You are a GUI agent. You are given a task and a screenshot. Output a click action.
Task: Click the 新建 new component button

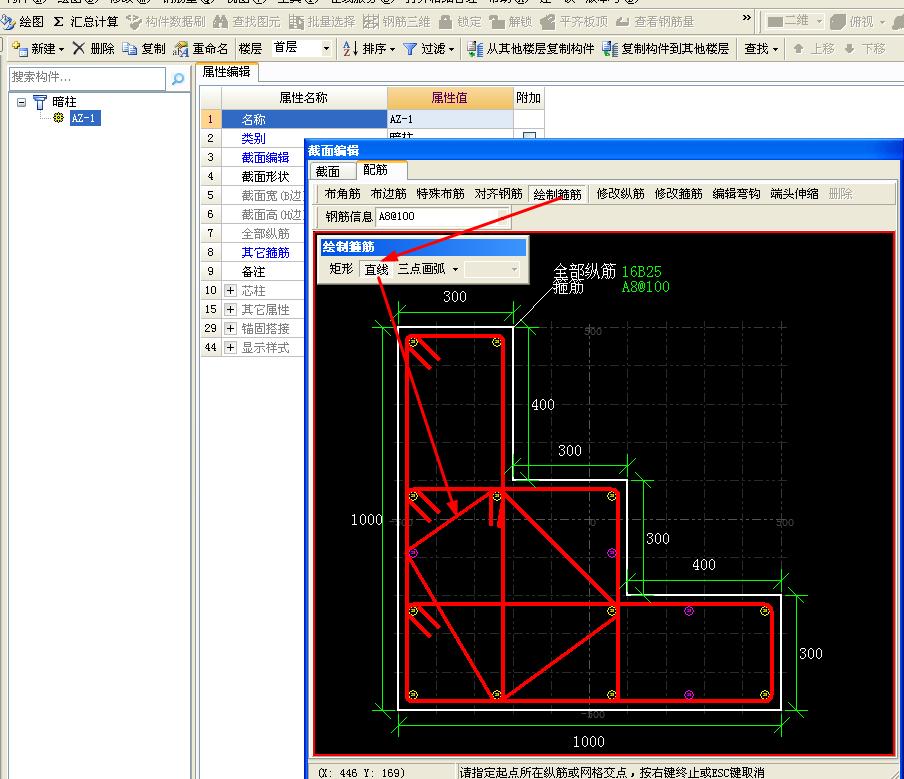click(38, 48)
